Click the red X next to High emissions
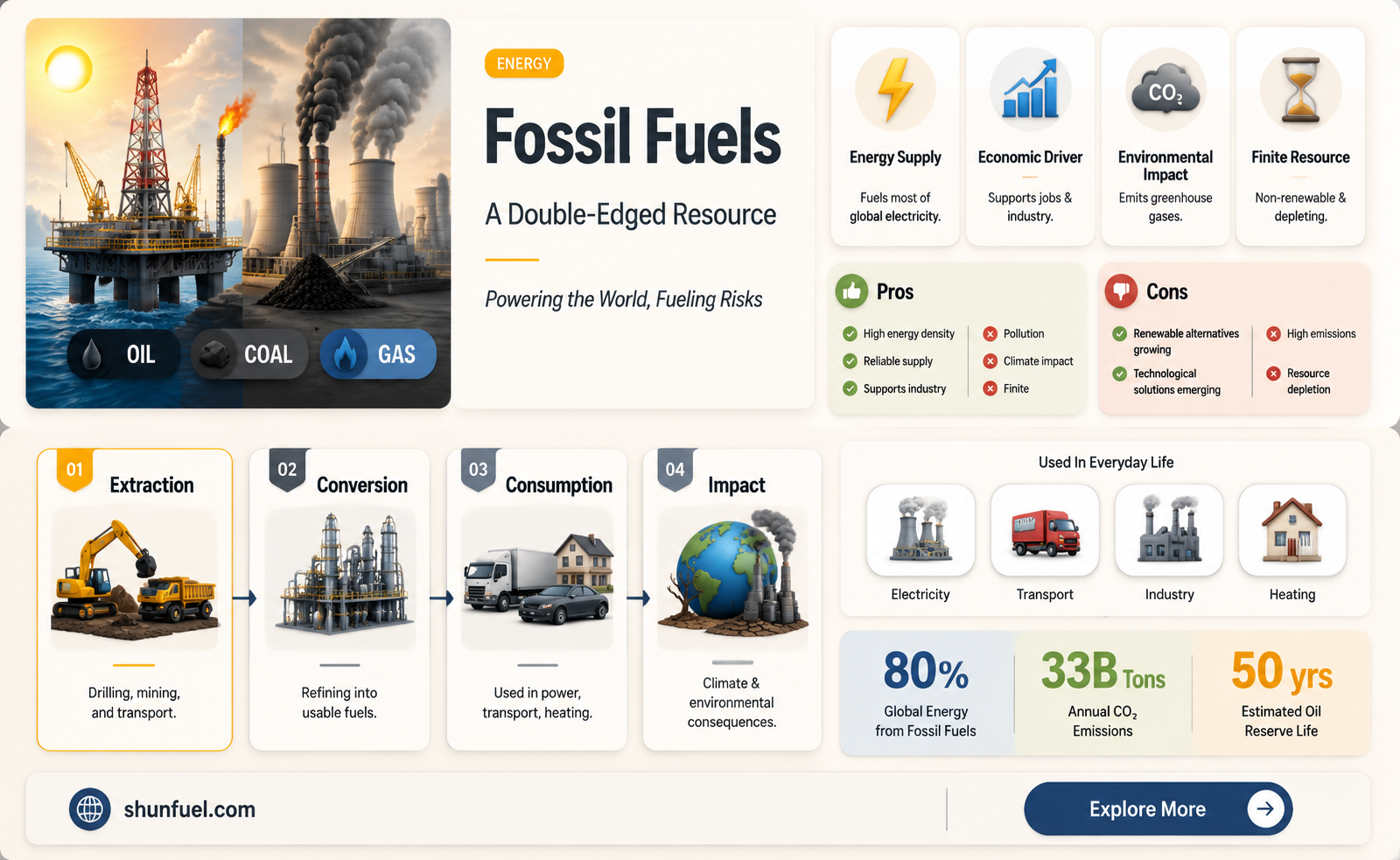The height and width of the screenshot is (860, 1400). (x=1273, y=333)
